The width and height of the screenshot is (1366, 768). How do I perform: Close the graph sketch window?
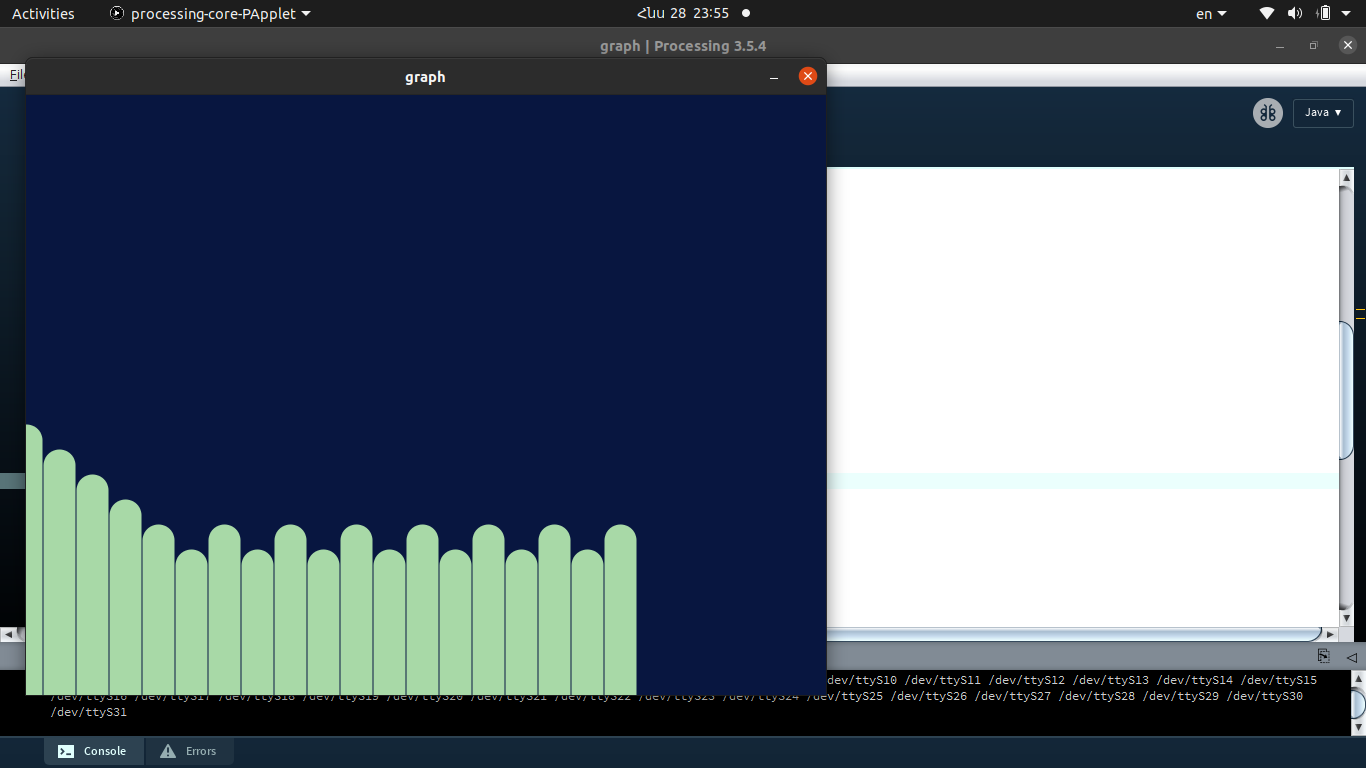[808, 76]
